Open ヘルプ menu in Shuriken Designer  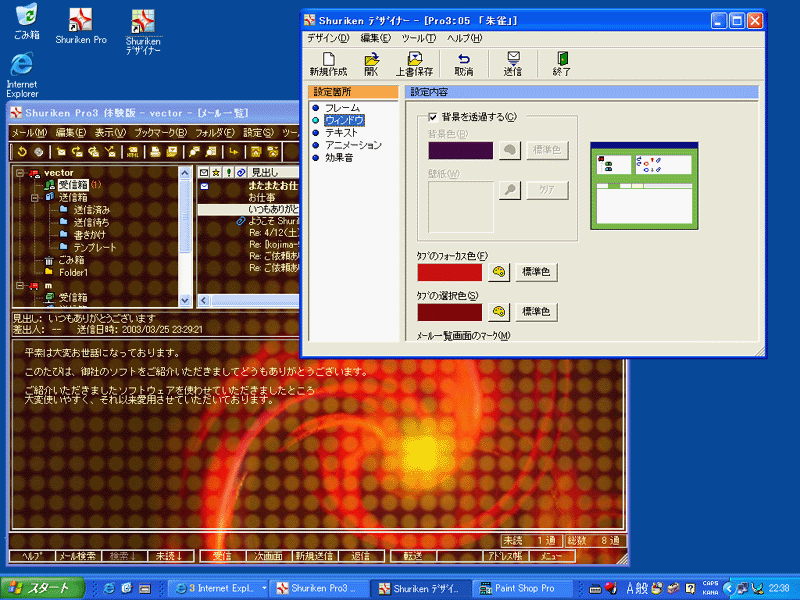(464, 38)
